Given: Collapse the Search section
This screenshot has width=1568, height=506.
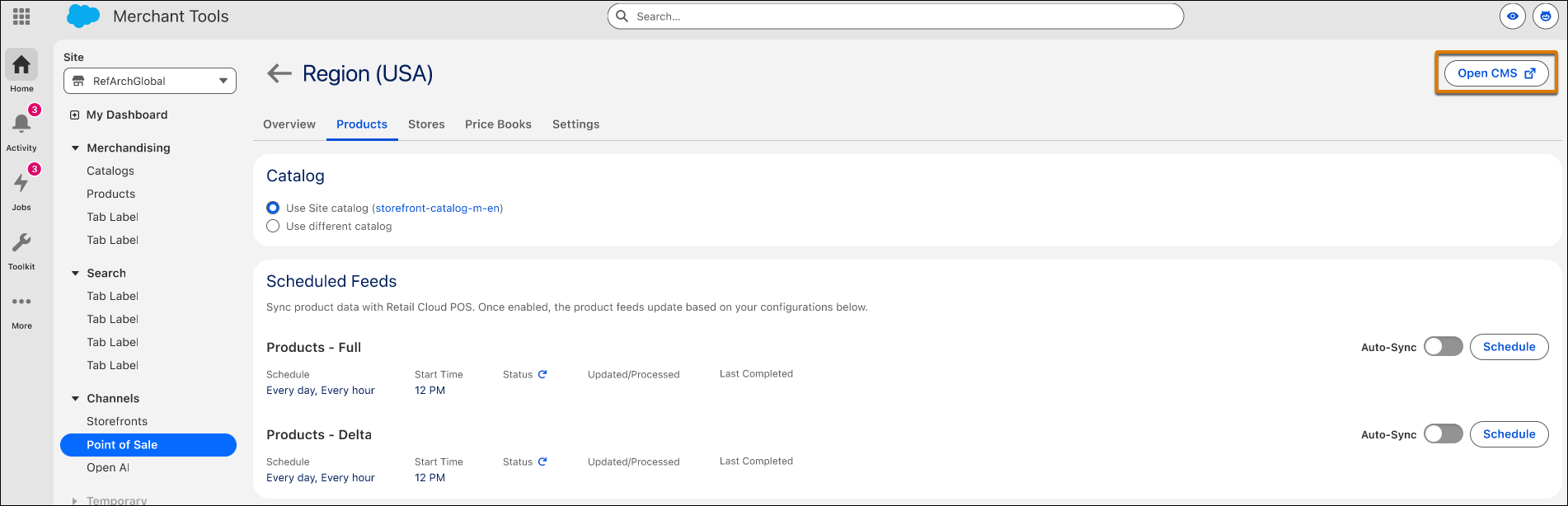Looking at the screenshot, I should click(x=75, y=274).
